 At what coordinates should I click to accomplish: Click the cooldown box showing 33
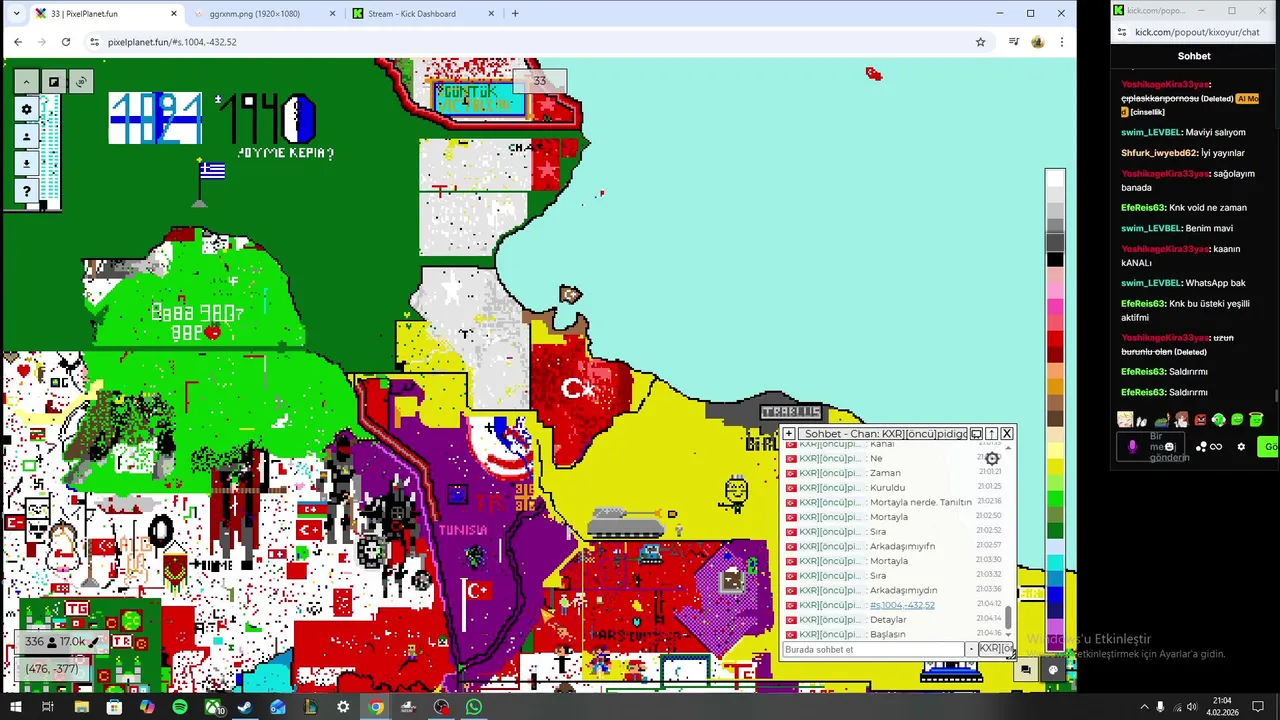coord(540,81)
